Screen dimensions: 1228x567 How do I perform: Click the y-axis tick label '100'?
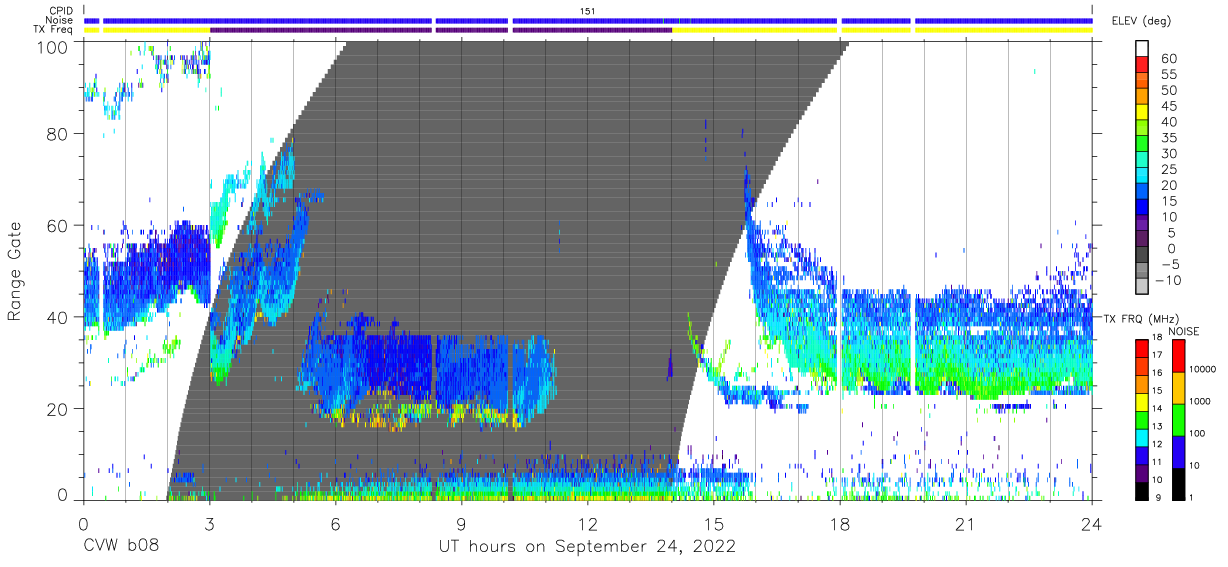pos(51,46)
